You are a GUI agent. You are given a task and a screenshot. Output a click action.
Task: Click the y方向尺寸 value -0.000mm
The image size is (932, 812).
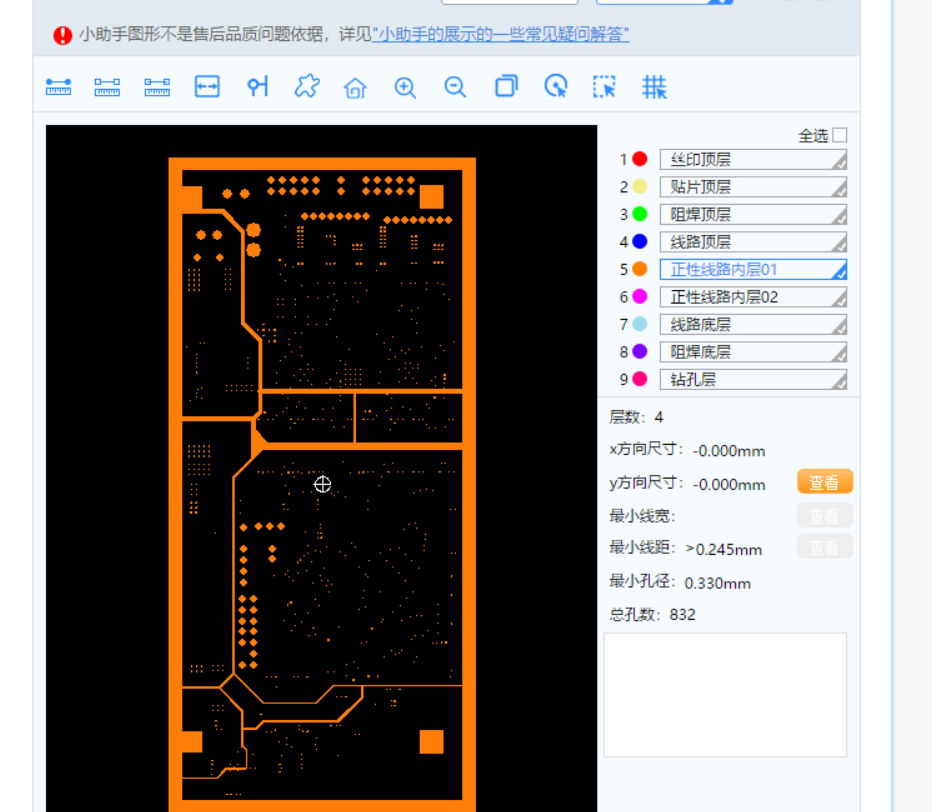pyautogui.click(x=729, y=485)
